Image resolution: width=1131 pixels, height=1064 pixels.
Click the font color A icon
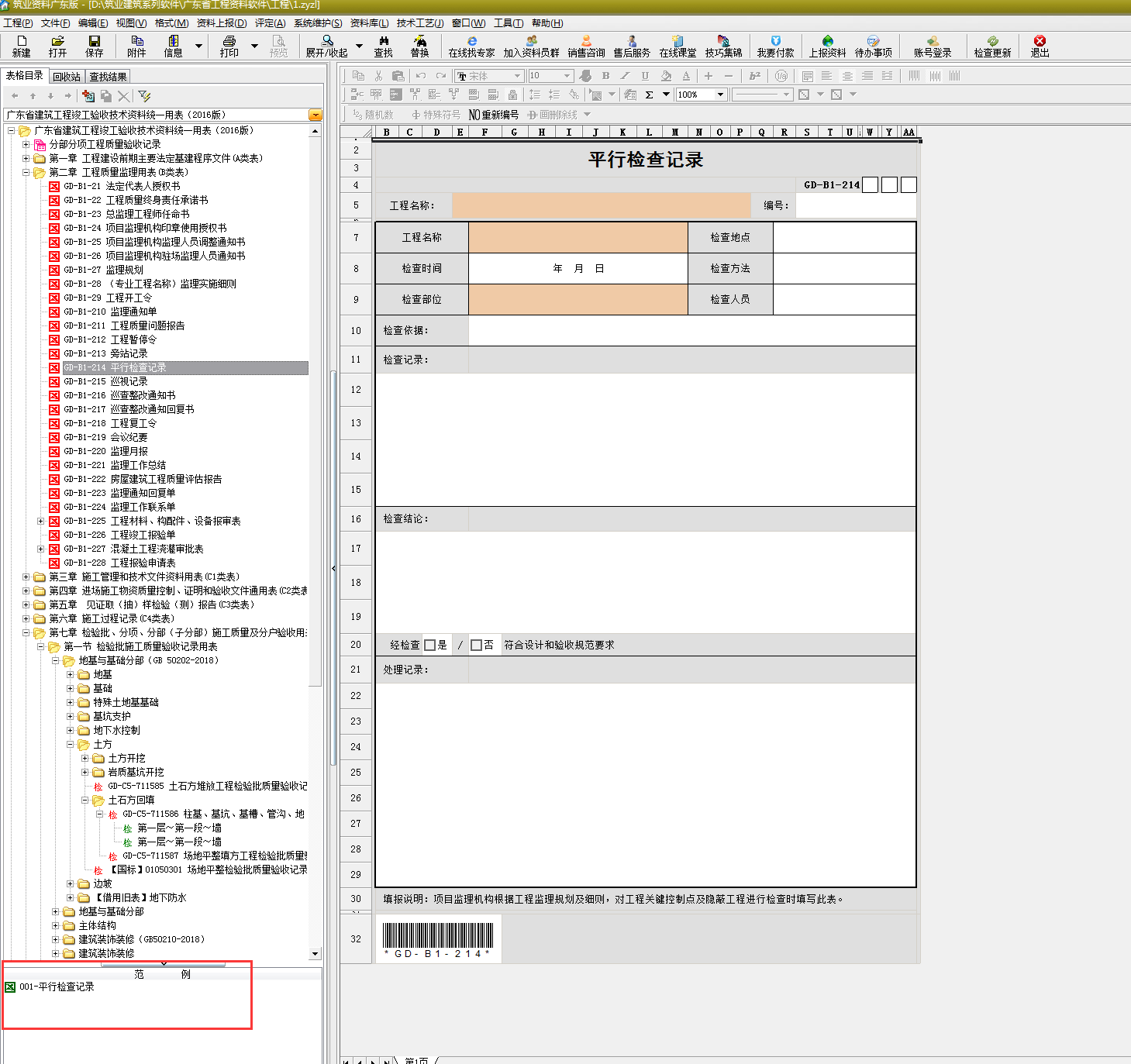point(686,75)
